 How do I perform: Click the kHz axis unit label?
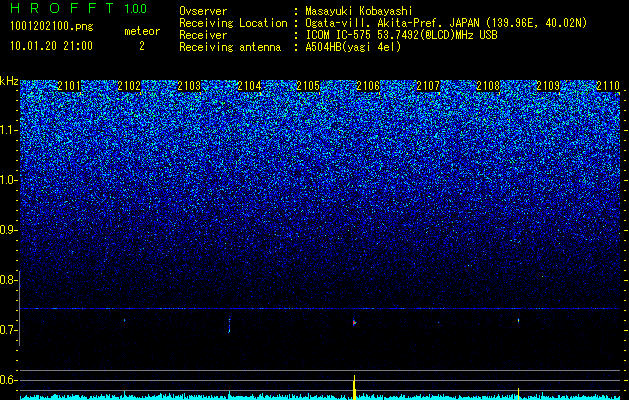[x=9, y=81]
